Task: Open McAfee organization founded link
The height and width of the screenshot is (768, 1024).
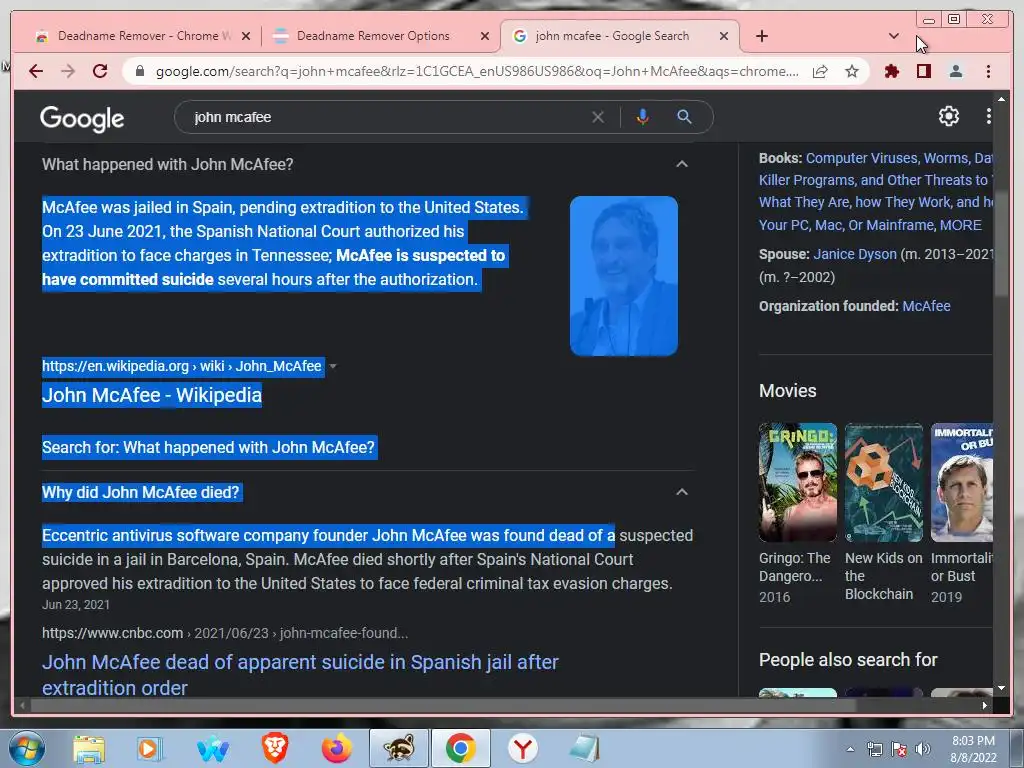Action: click(x=926, y=306)
